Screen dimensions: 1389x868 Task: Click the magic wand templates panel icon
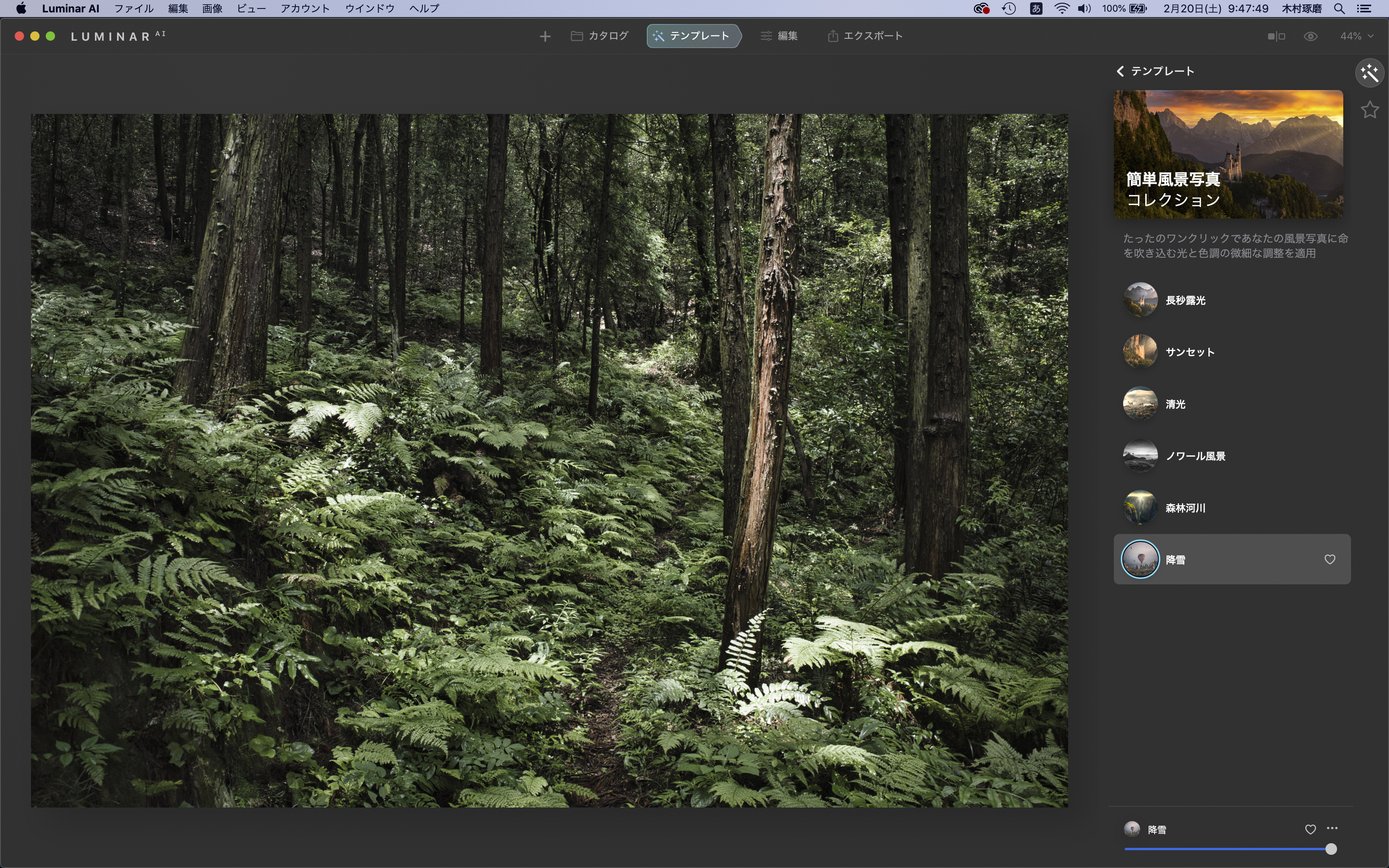[x=1370, y=74]
